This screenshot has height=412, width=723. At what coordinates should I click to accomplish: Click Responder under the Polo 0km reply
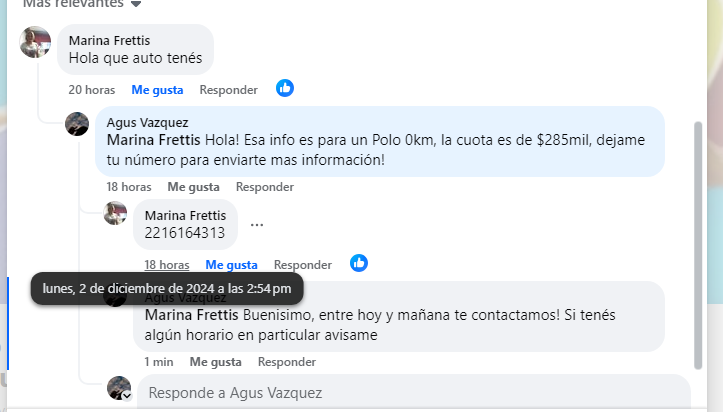point(264,187)
